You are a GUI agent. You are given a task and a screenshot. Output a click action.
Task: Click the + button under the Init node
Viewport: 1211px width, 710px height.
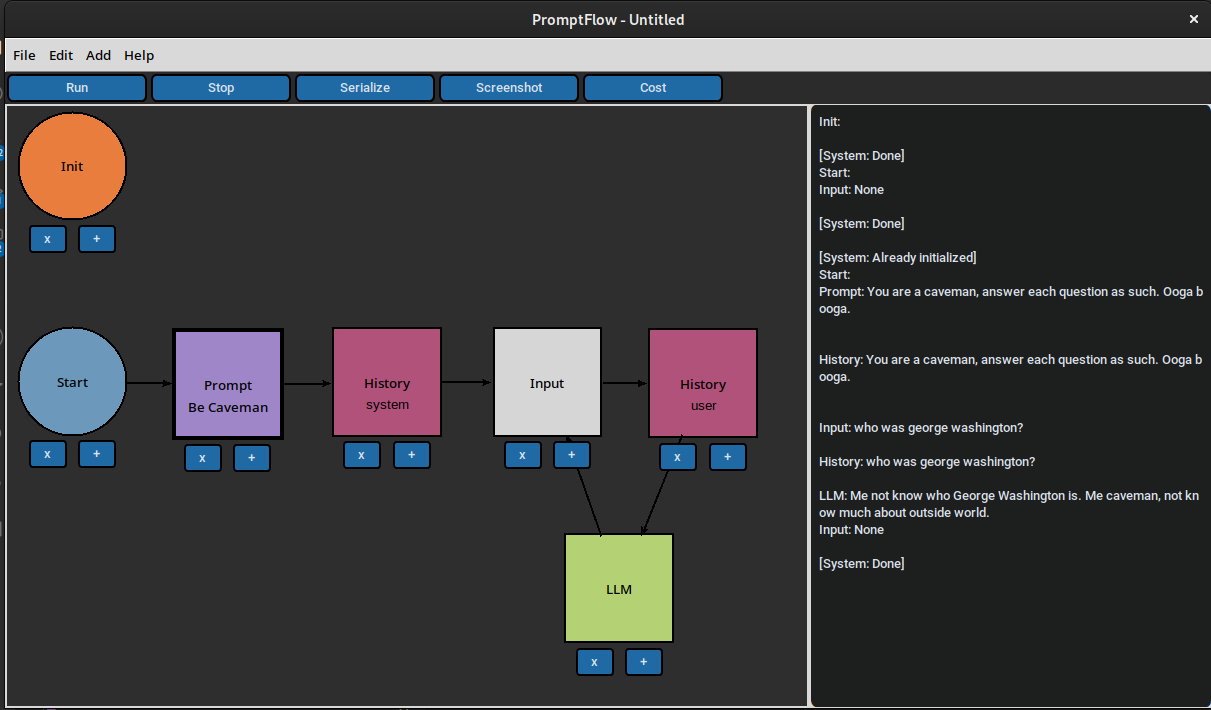click(x=97, y=239)
